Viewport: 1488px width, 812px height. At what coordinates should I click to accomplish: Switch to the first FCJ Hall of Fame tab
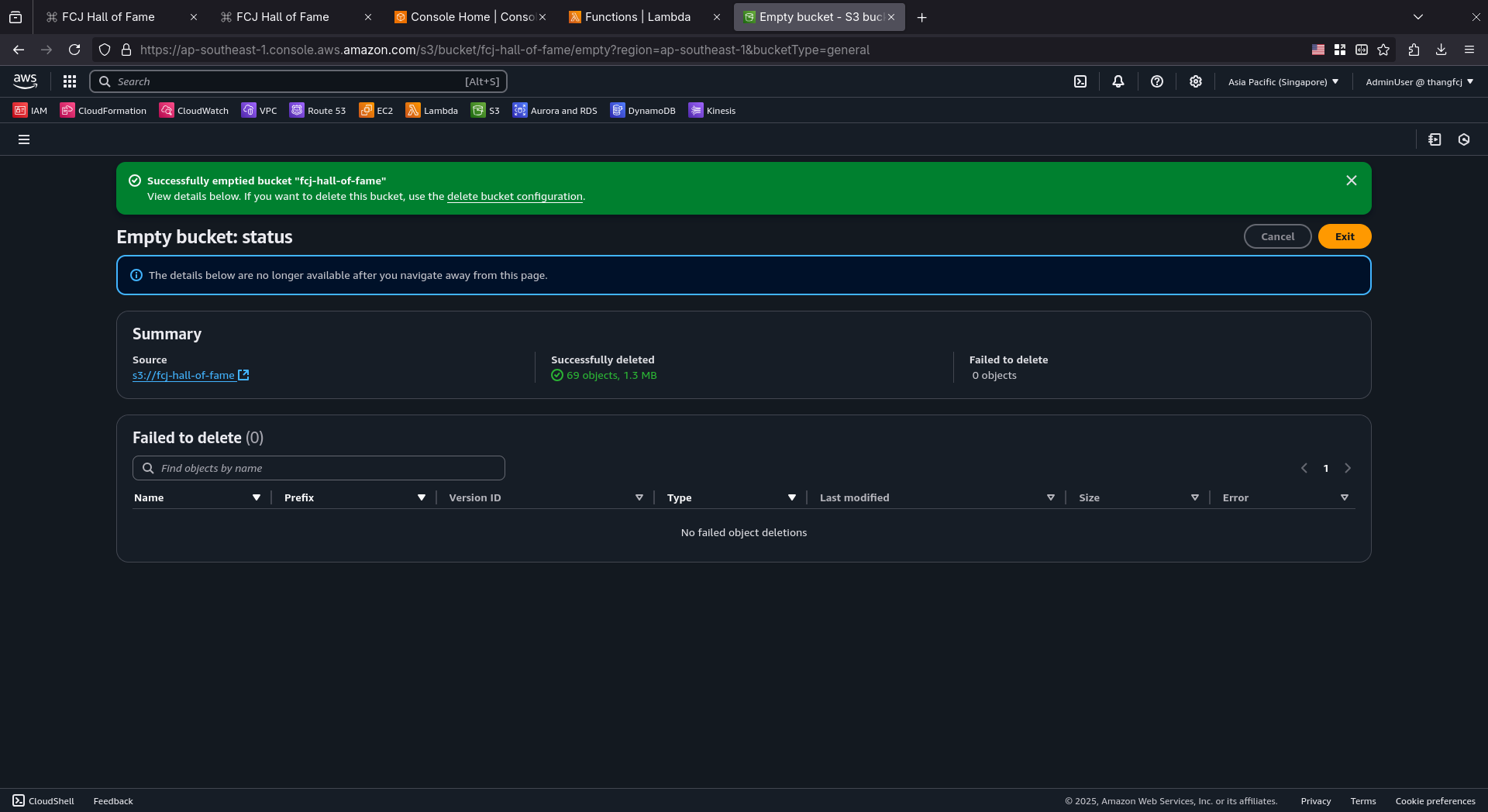coord(120,17)
